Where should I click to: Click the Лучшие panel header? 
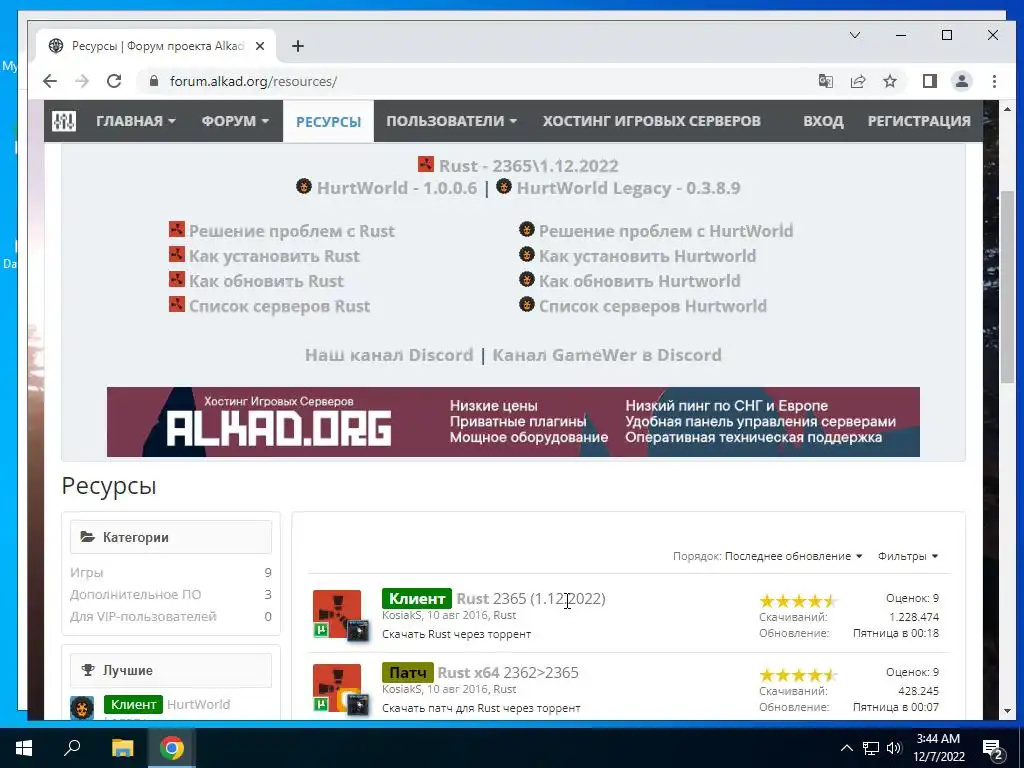(x=170, y=671)
